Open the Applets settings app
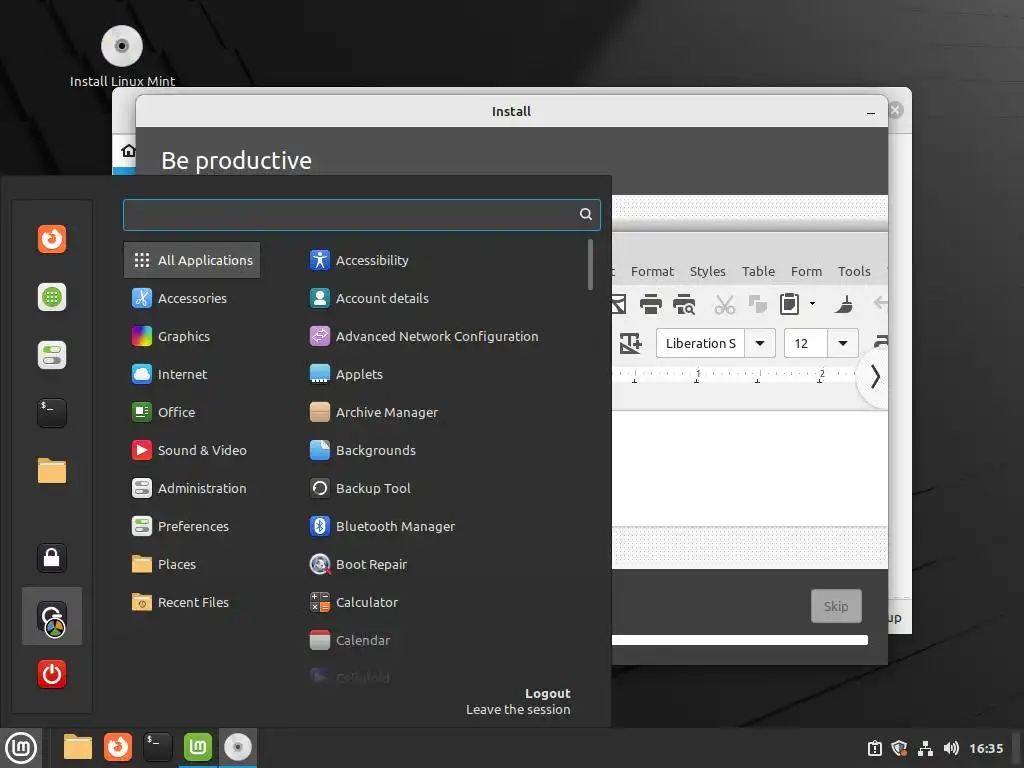 tap(346, 374)
